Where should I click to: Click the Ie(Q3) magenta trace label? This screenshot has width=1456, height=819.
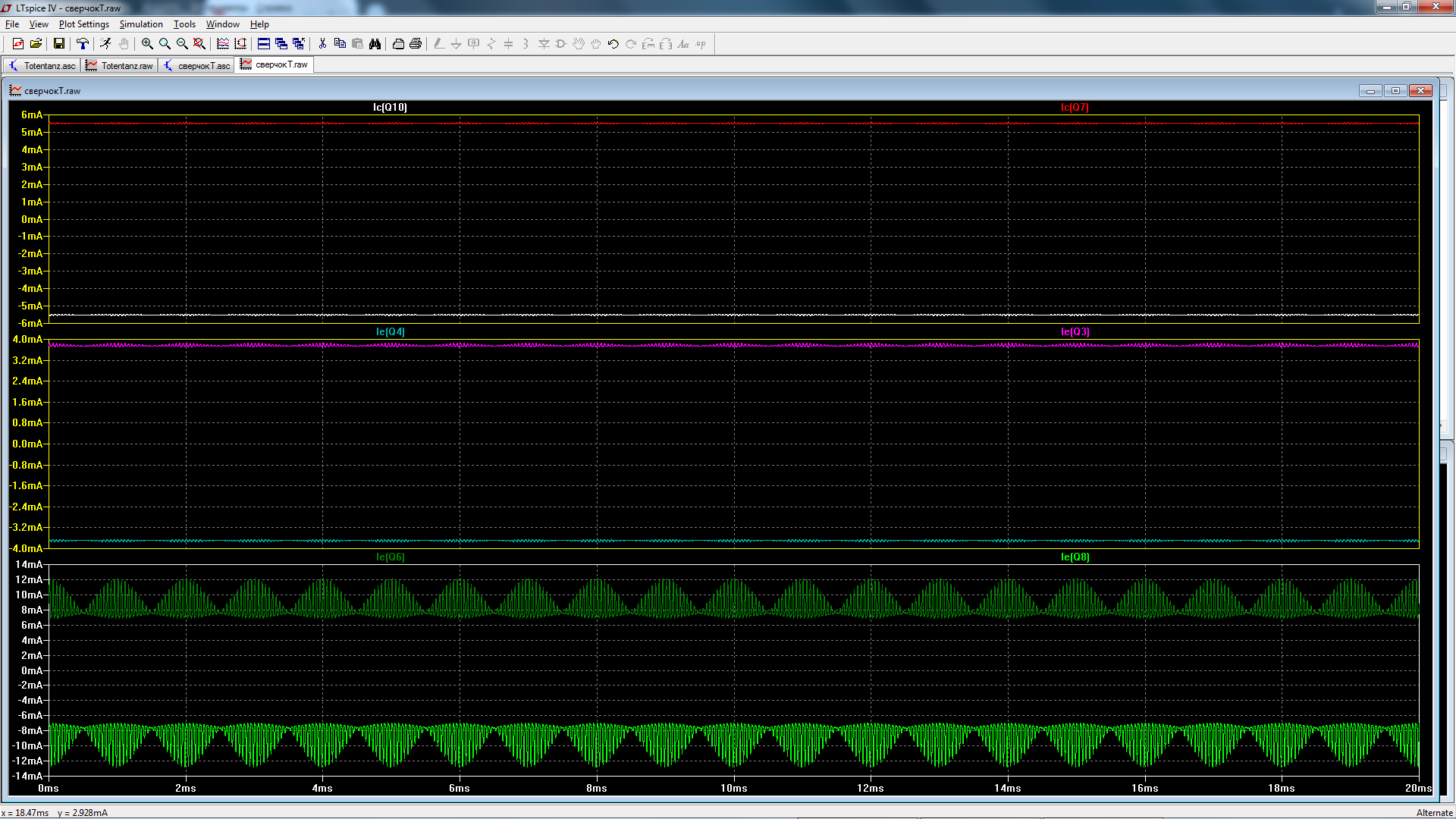pyautogui.click(x=1075, y=331)
